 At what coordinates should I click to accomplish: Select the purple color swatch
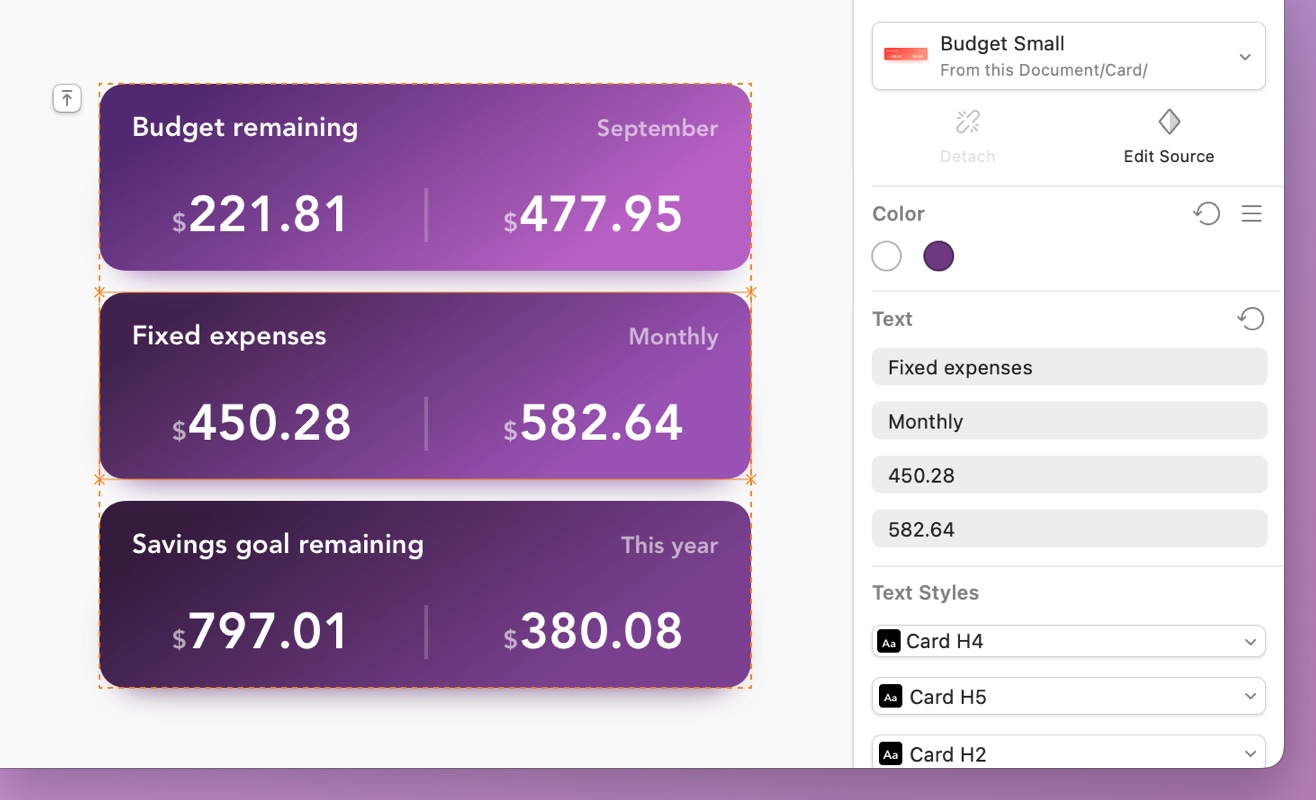[938, 257]
